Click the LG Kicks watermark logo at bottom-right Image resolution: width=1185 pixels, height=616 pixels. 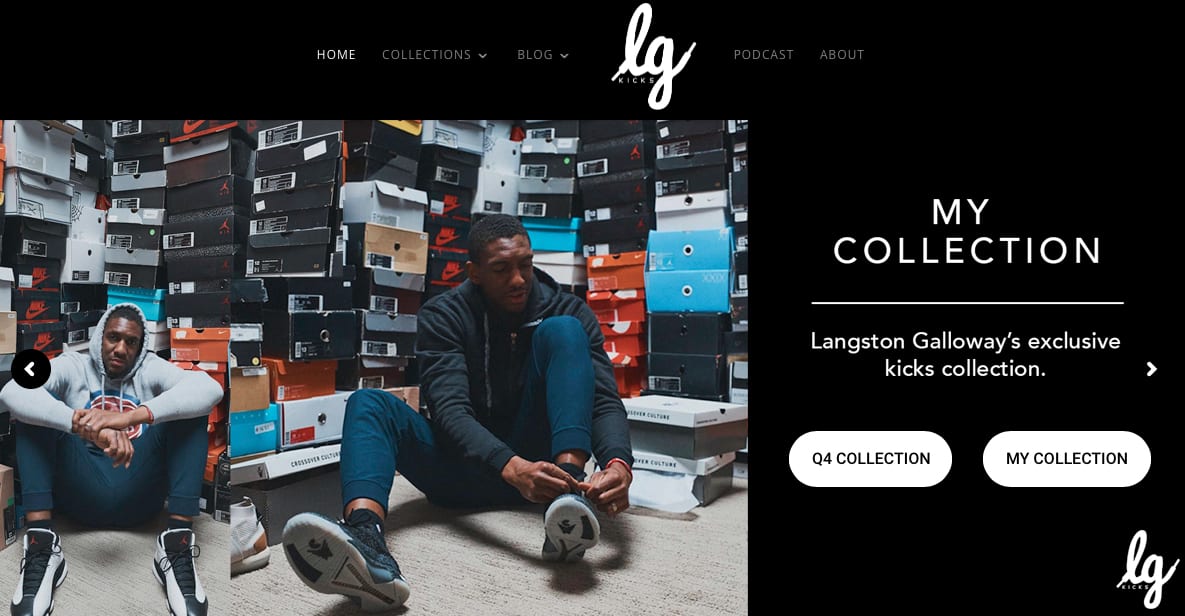click(1147, 569)
